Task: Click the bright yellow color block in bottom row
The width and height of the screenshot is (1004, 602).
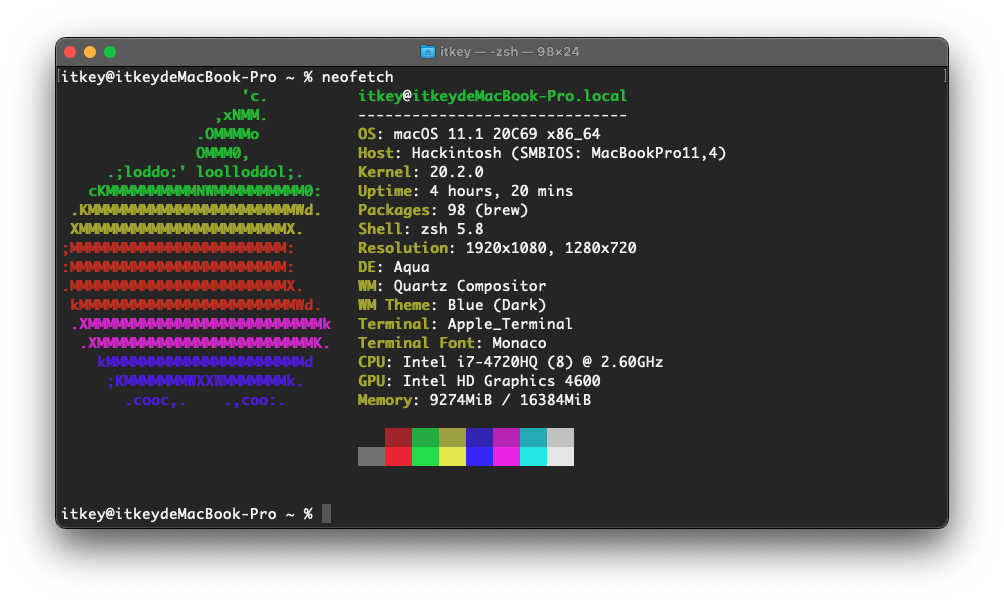Action: click(452, 457)
